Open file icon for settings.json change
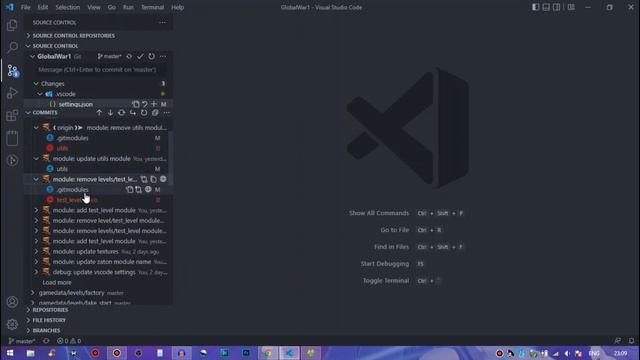Screen dimensions: 640x360 (136, 104)
